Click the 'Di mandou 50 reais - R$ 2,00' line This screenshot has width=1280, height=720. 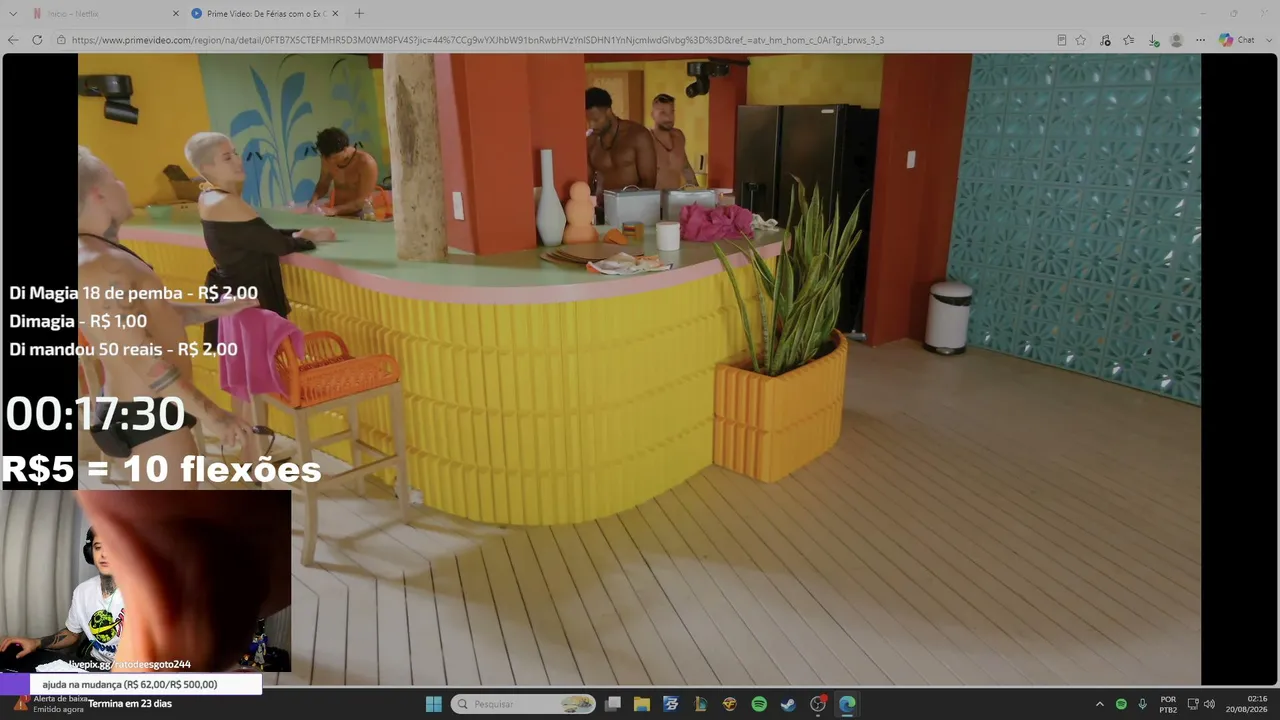point(123,349)
